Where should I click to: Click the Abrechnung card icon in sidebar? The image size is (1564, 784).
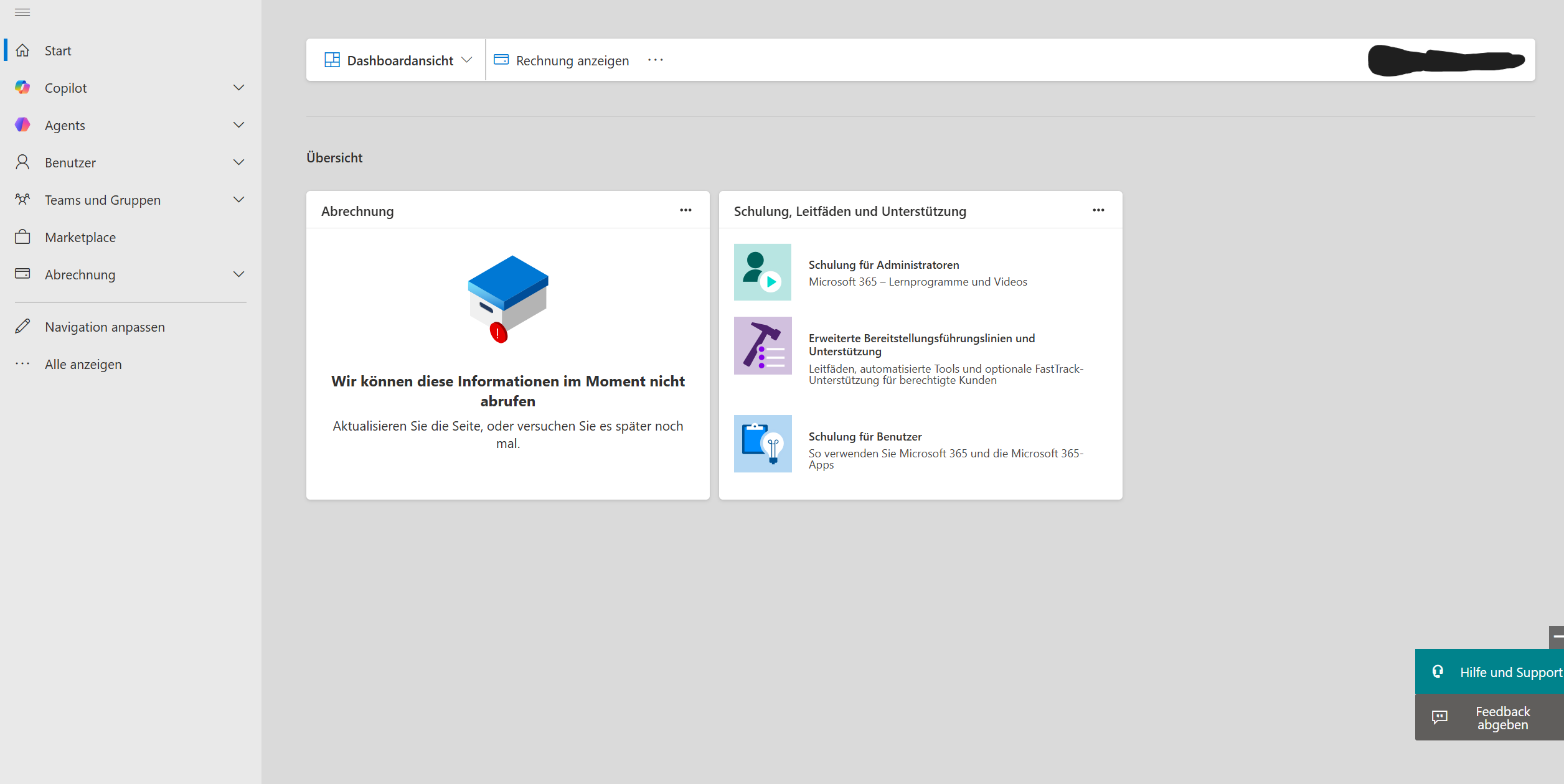pos(22,274)
